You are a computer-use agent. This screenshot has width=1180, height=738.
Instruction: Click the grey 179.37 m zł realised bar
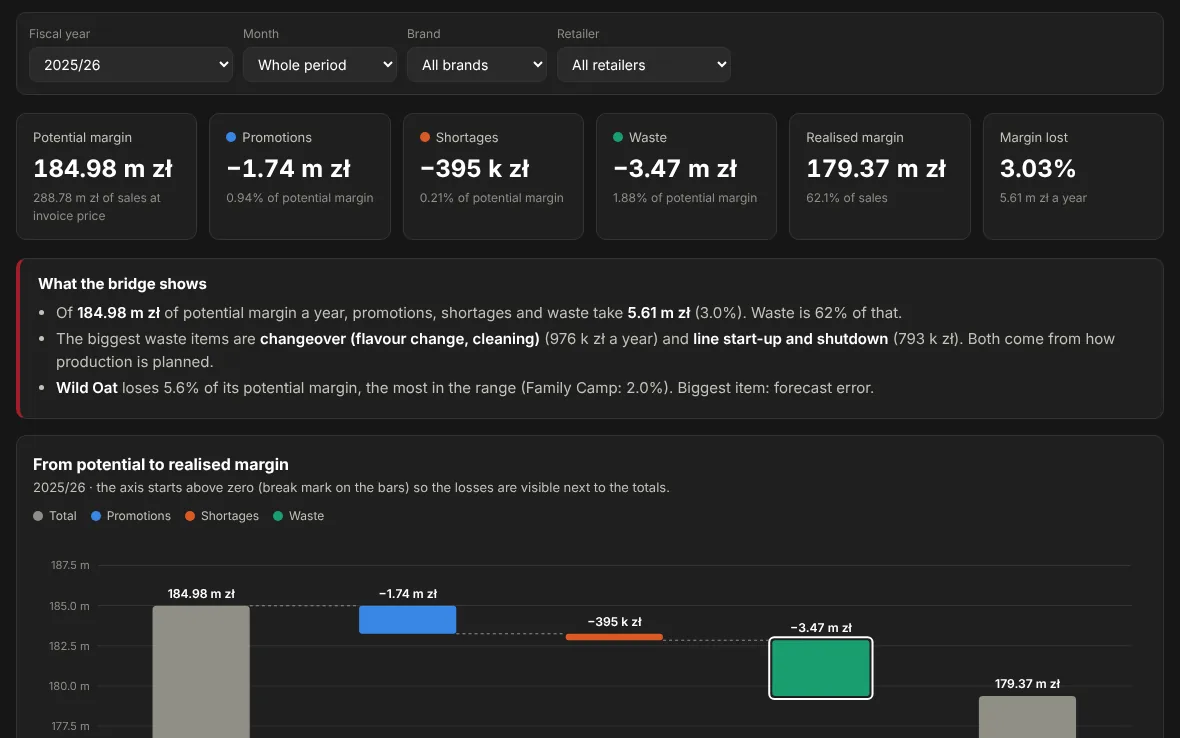pos(1027,717)
